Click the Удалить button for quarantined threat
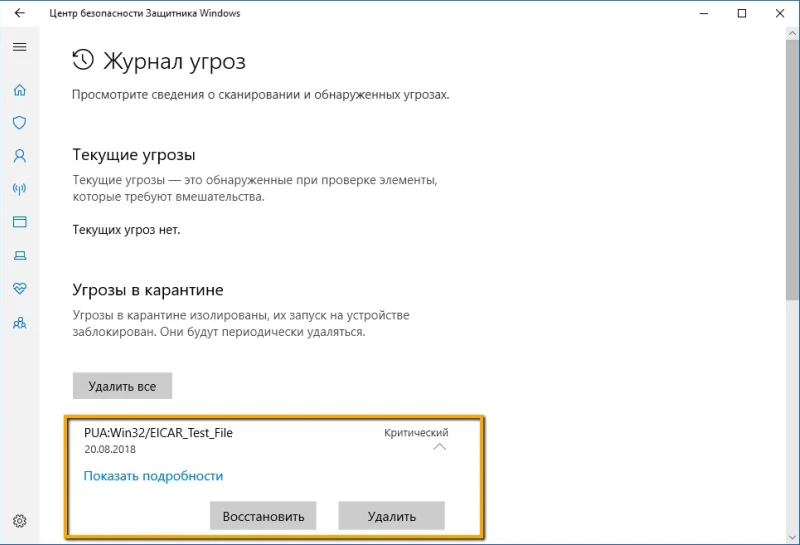 [x=391, y=516]
